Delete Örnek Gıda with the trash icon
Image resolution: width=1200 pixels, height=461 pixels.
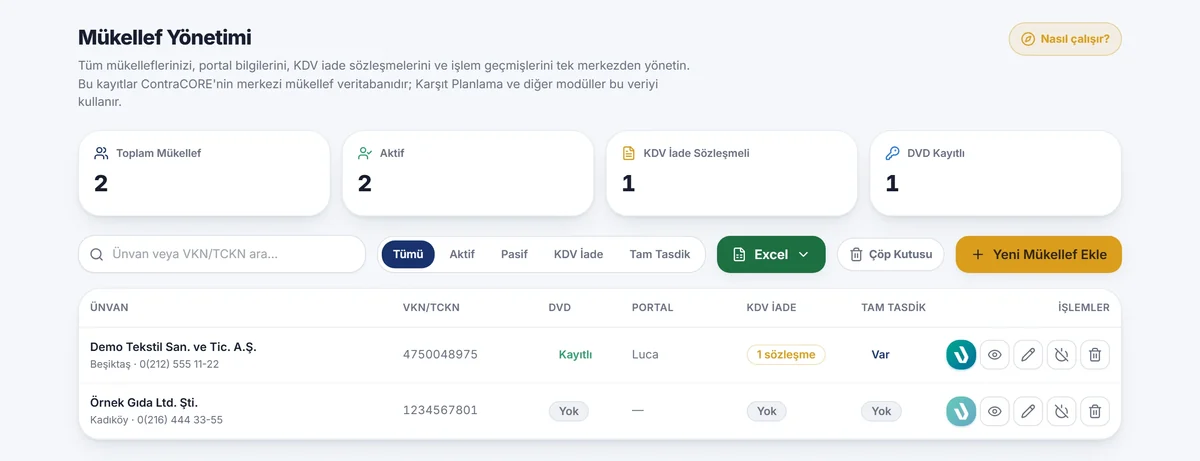coord(1095,411)
